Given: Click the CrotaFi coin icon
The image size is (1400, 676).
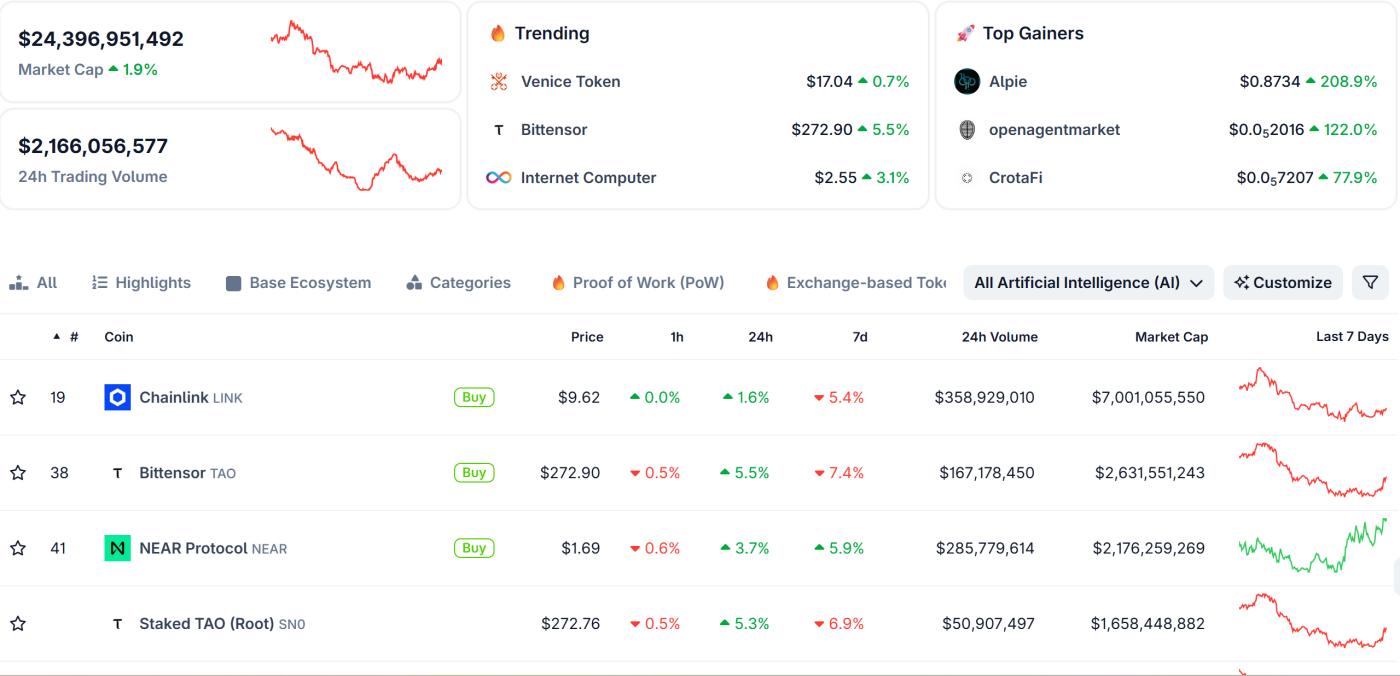Looking at the screenshot, I should coord(967,178).
